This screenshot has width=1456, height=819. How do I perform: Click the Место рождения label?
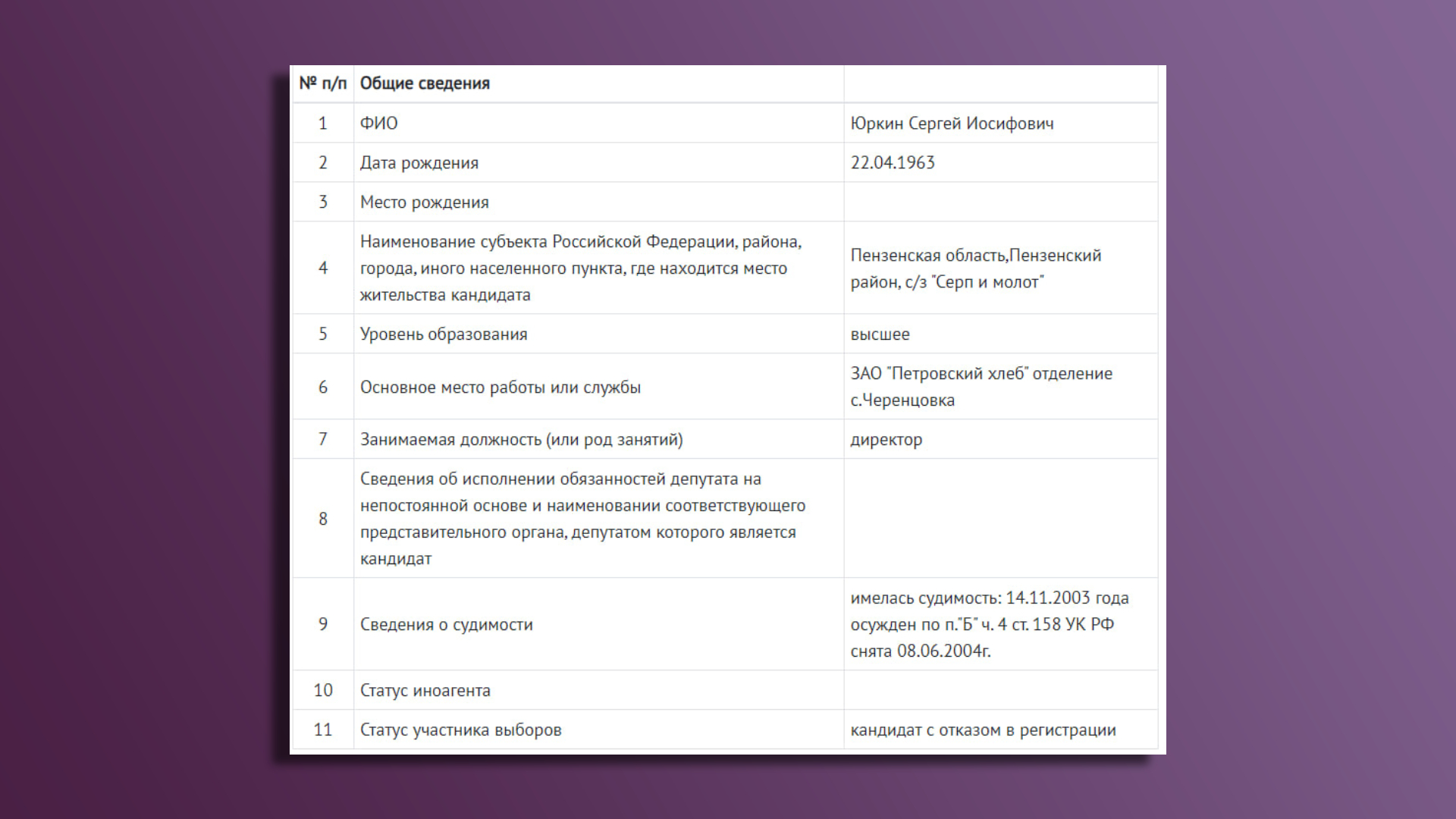(x=424, y=202)
